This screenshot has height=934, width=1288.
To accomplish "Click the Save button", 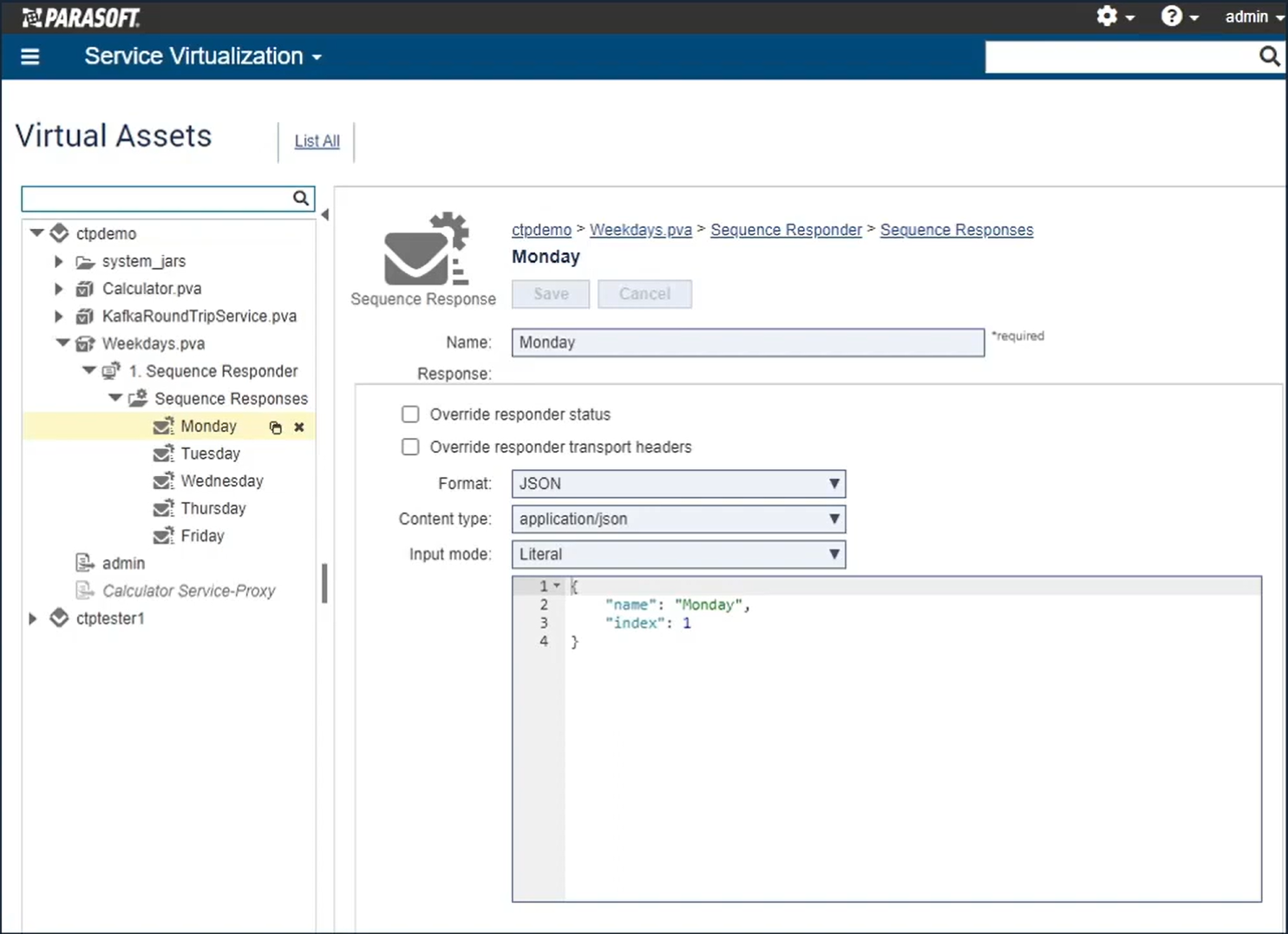I will tap(551, 294).
